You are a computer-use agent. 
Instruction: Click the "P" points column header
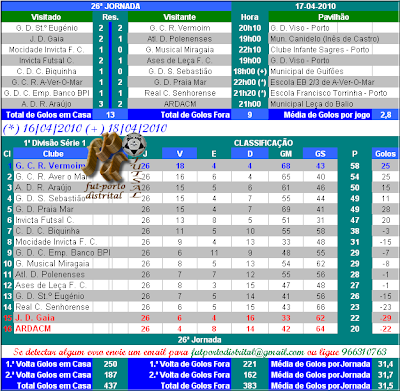point(355,154)
